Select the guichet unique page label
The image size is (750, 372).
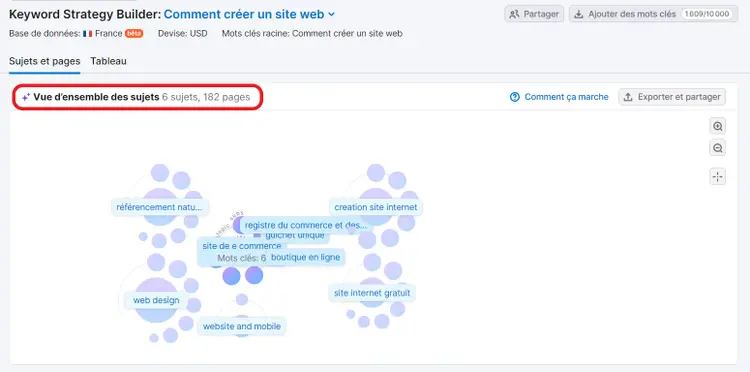pyautogui.click(x=295, y=236)
